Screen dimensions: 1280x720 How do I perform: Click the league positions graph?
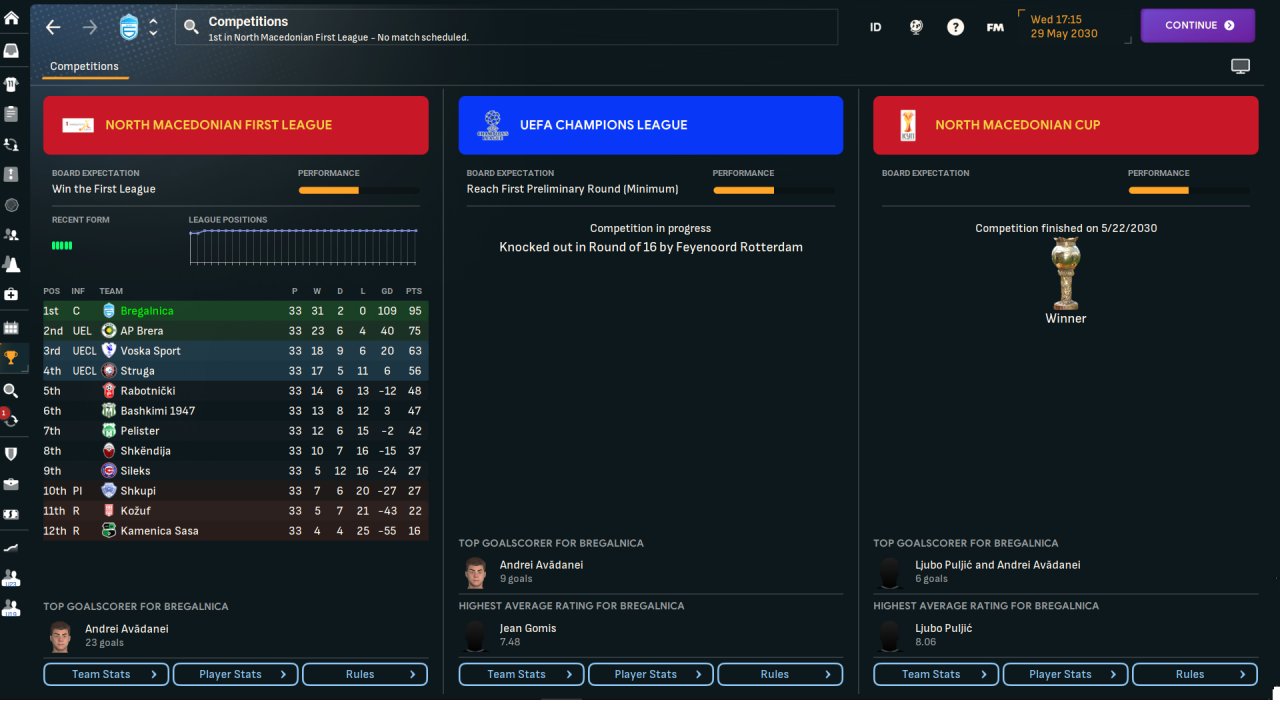pyautogui.click(x=303, y=246)
